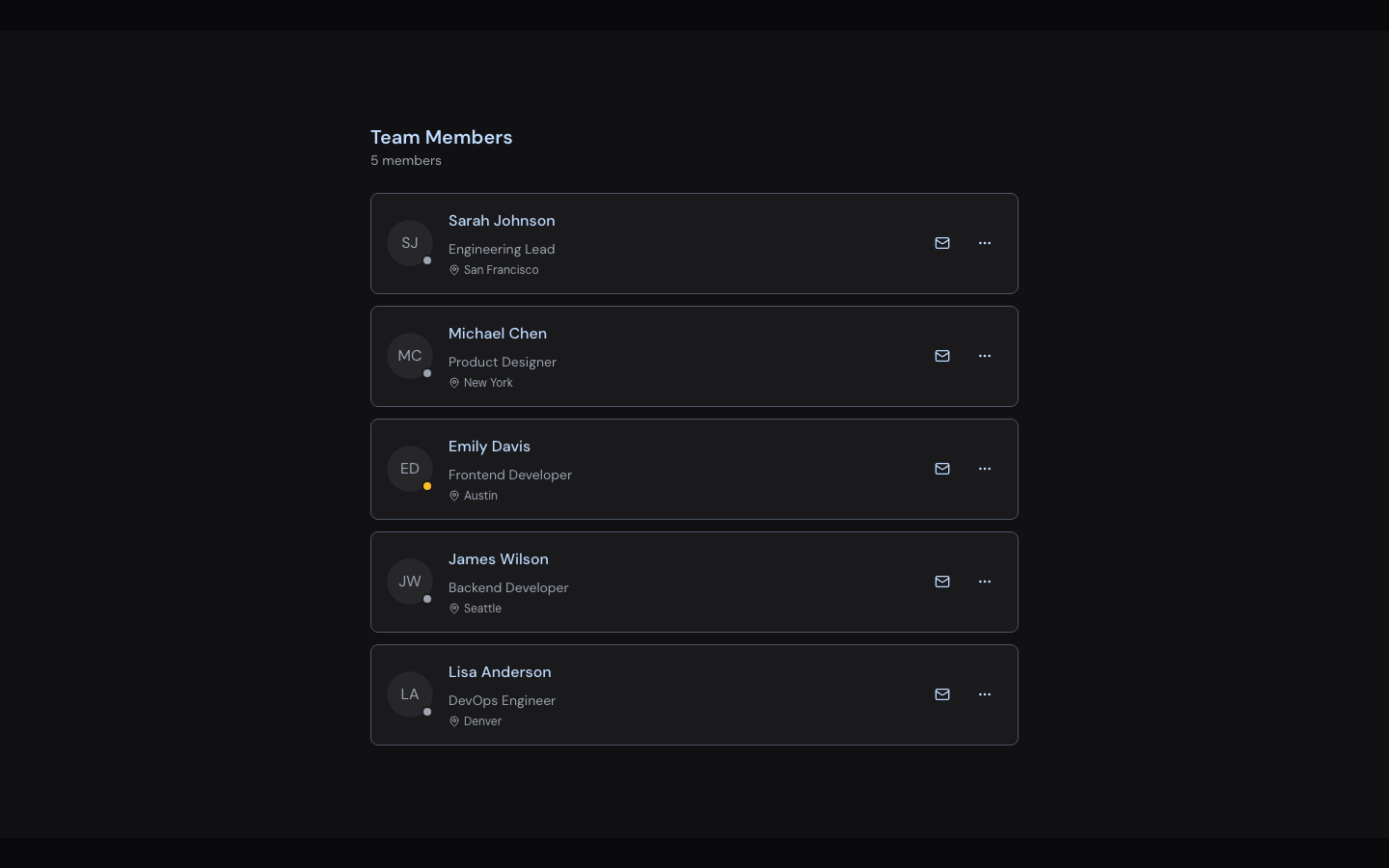
Task: Toggle Lisa Anderson's status indicator dot
Action: pyautogui.click(x=427, y=712)
